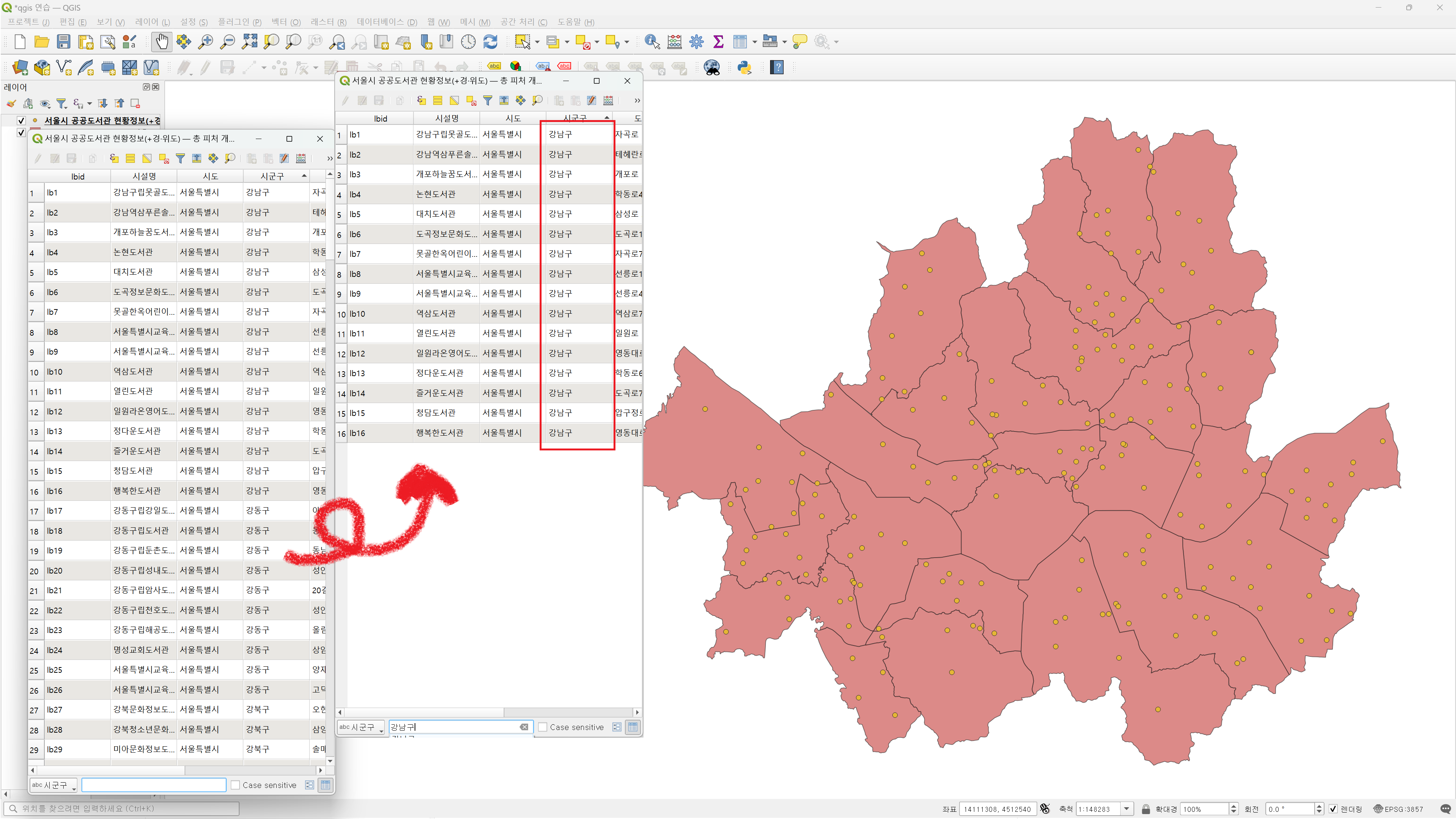This screenshot has height=819, width=1456.
Task: Click the Zoom In magnifier tool
Action: [206, 42]
